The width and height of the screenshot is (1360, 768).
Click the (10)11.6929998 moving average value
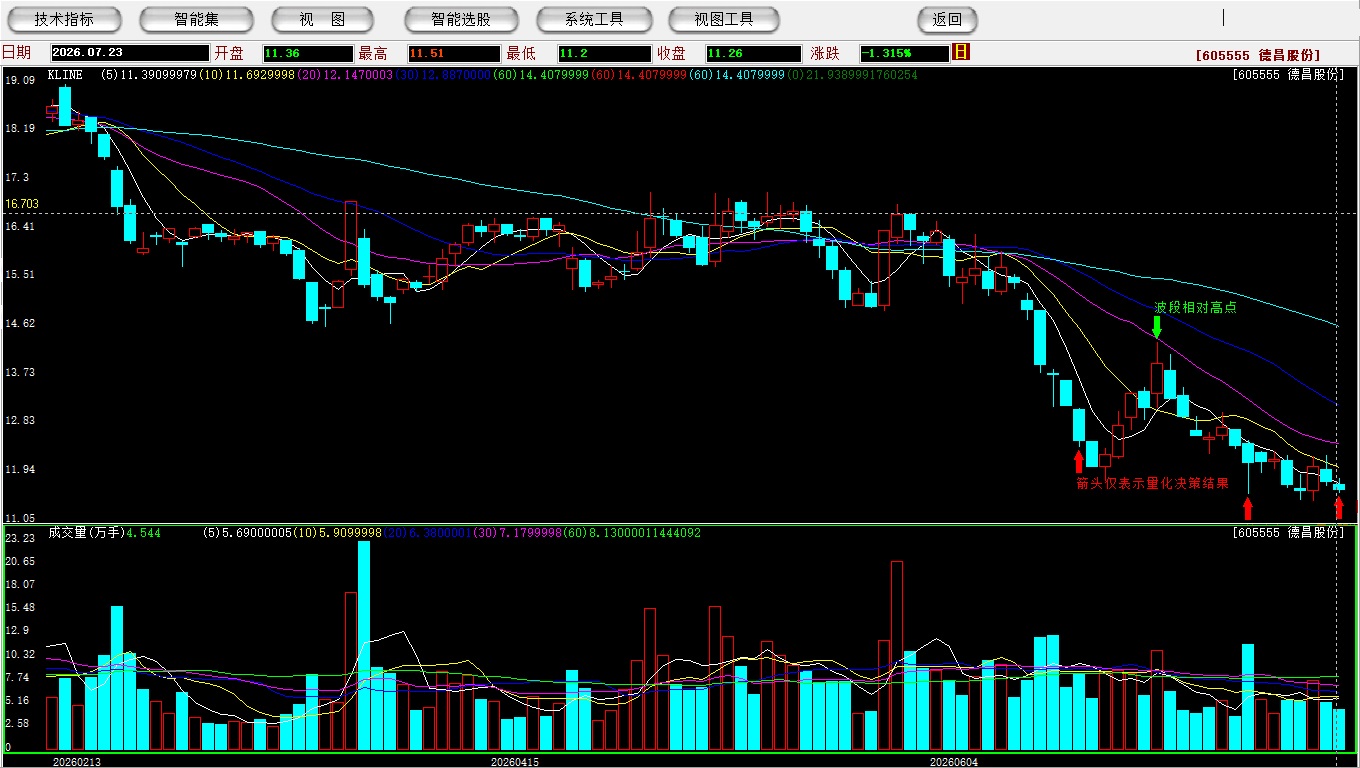coord(247,75)
